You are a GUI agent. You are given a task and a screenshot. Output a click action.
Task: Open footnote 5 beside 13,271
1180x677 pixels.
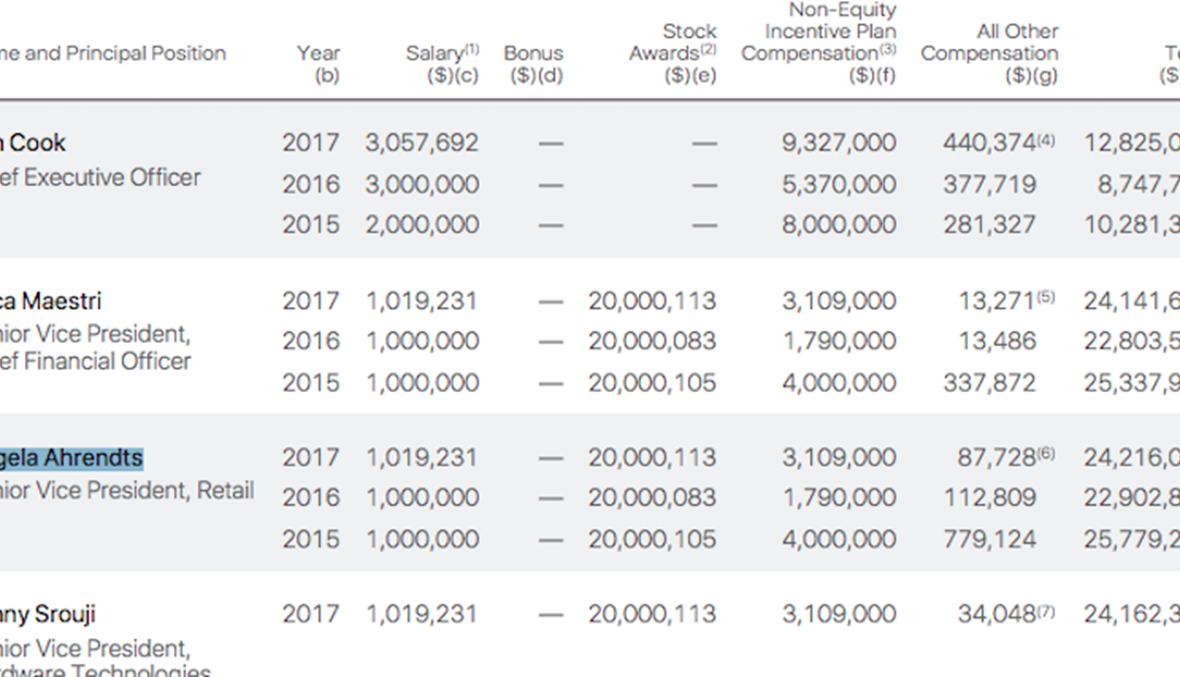pos(1046,298)
